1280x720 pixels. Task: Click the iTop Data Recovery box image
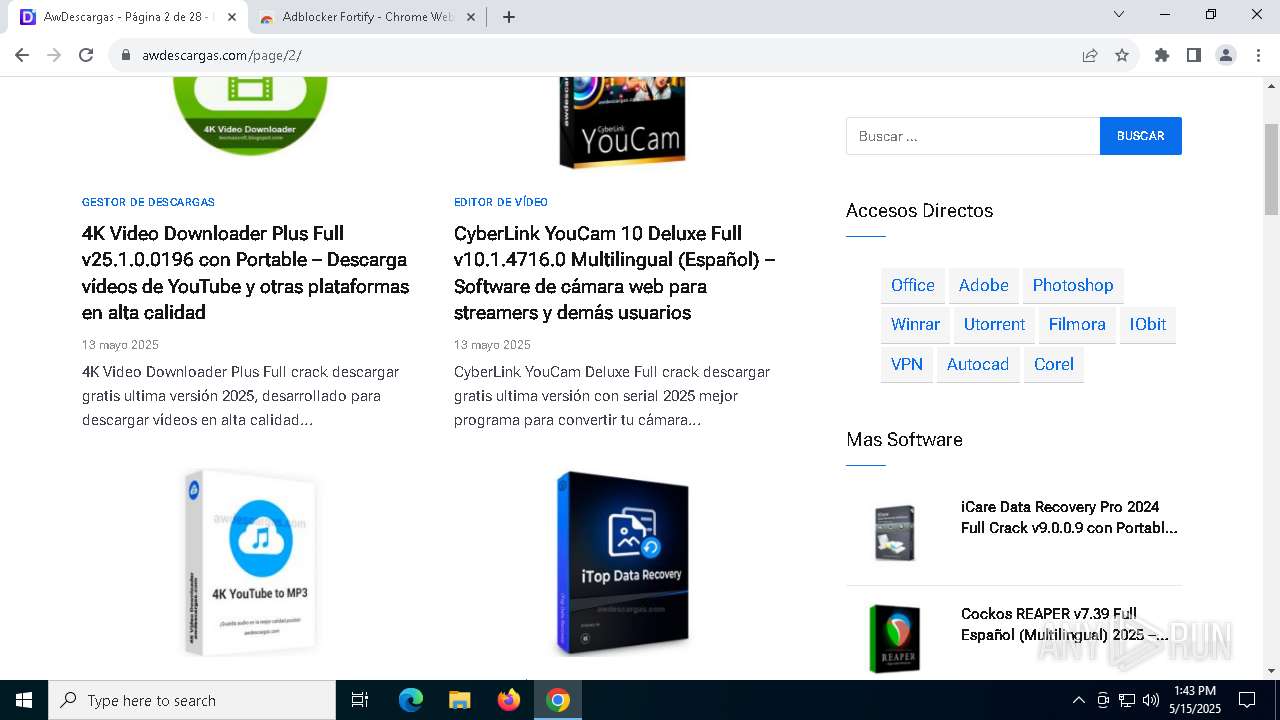(622, 563)
